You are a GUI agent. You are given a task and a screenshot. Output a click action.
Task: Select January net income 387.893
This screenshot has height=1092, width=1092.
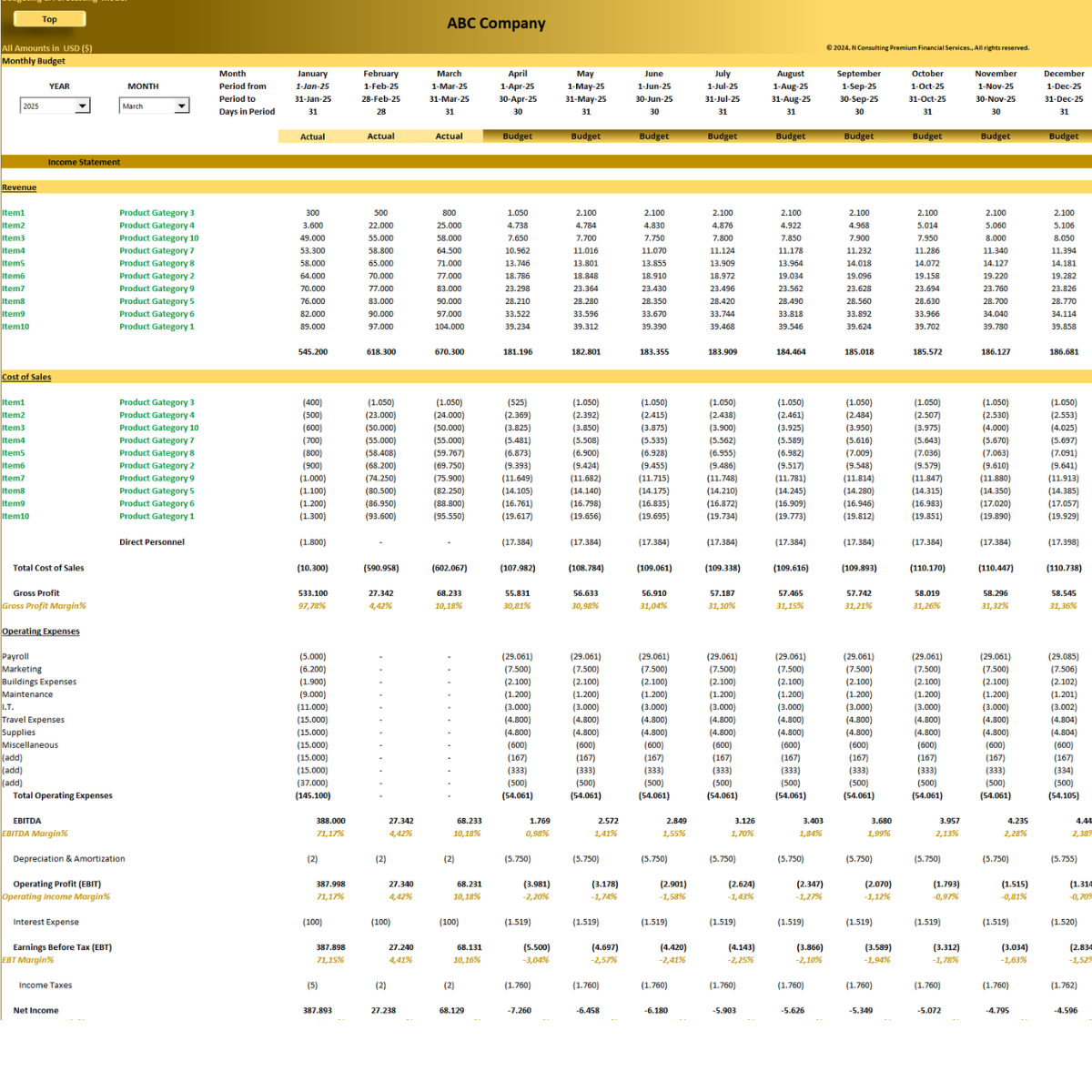point(318,1011)
